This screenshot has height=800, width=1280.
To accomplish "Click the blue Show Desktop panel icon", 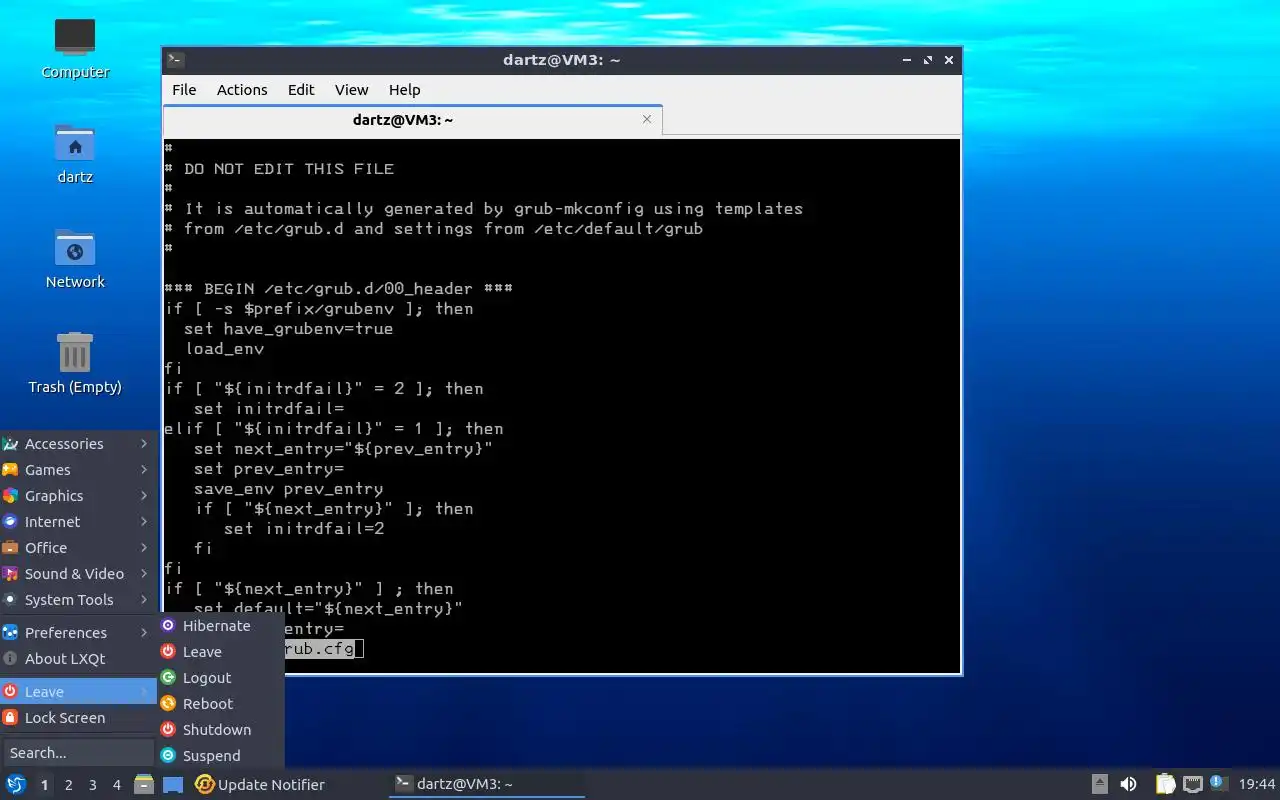I will point(173,784).
